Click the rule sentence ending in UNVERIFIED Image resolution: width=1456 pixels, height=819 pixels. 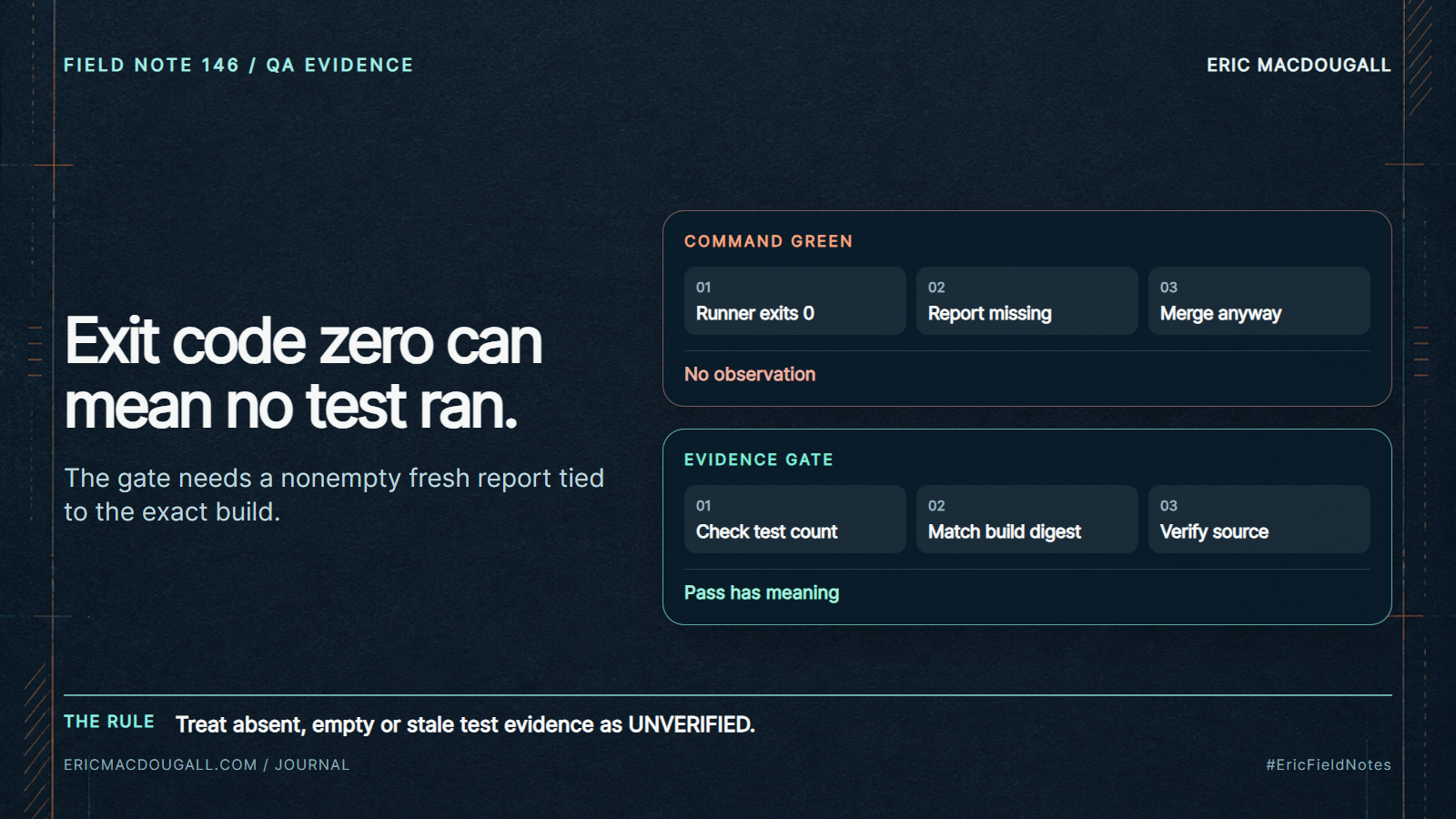click(x=465, y=724)
